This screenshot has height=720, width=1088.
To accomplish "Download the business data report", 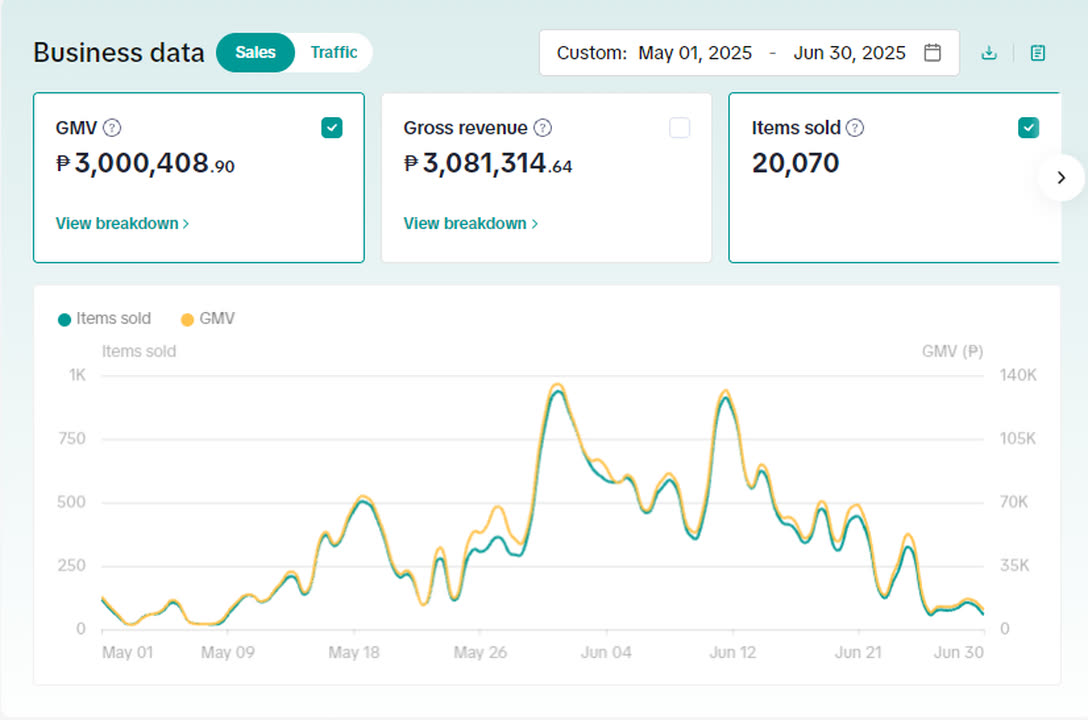I will 989,53.
